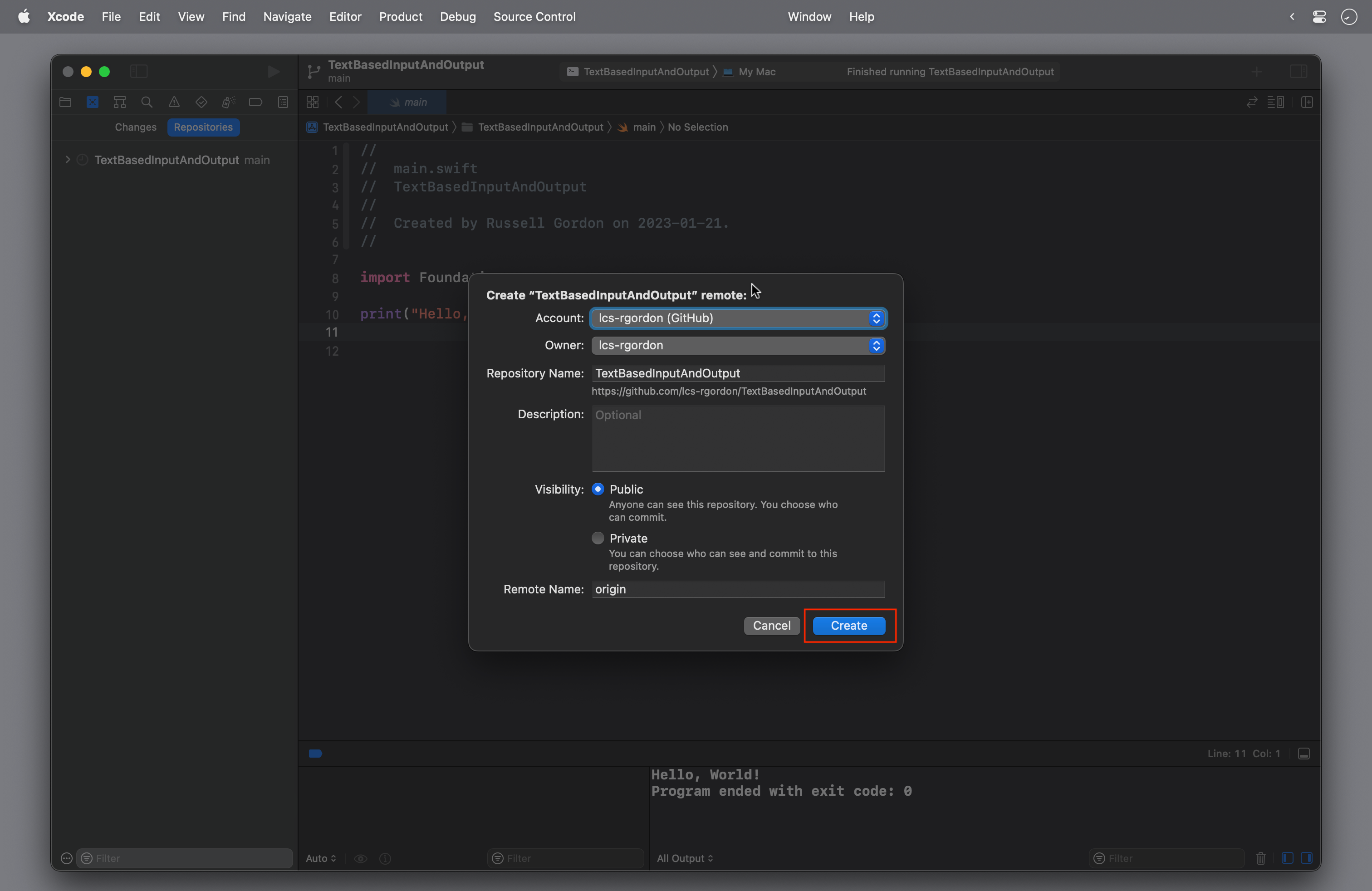Open the Apple menu
The image size is (1372, 891).
pos(24,17)
